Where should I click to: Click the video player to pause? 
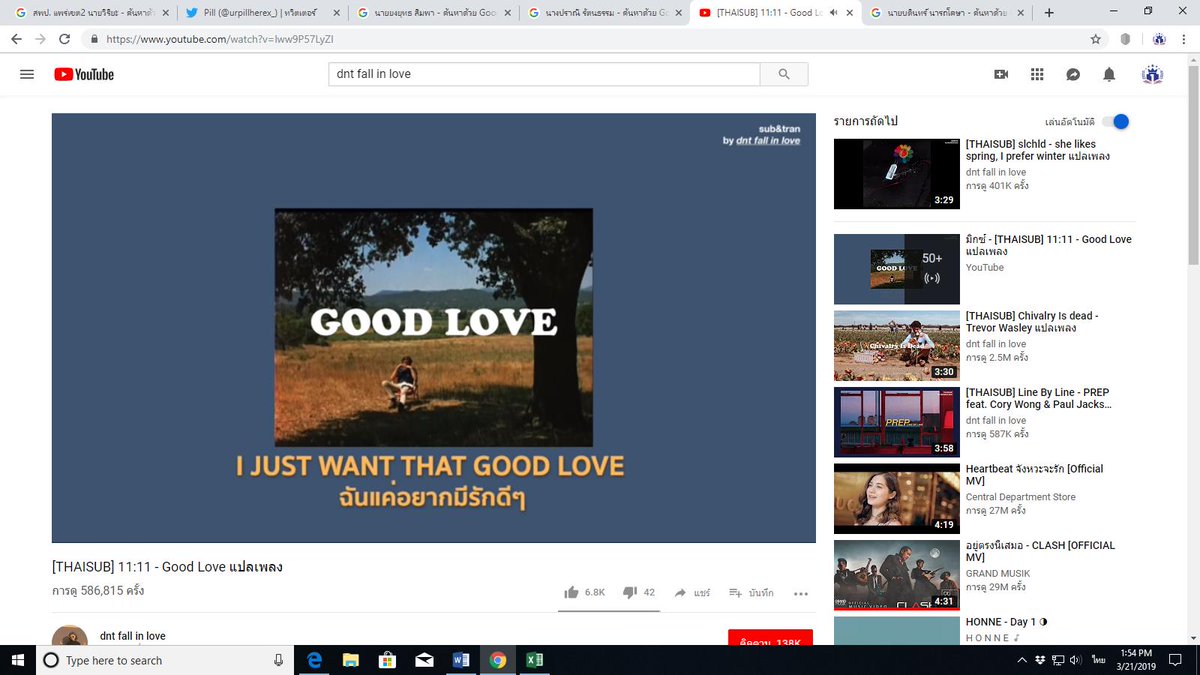point(433,328)
